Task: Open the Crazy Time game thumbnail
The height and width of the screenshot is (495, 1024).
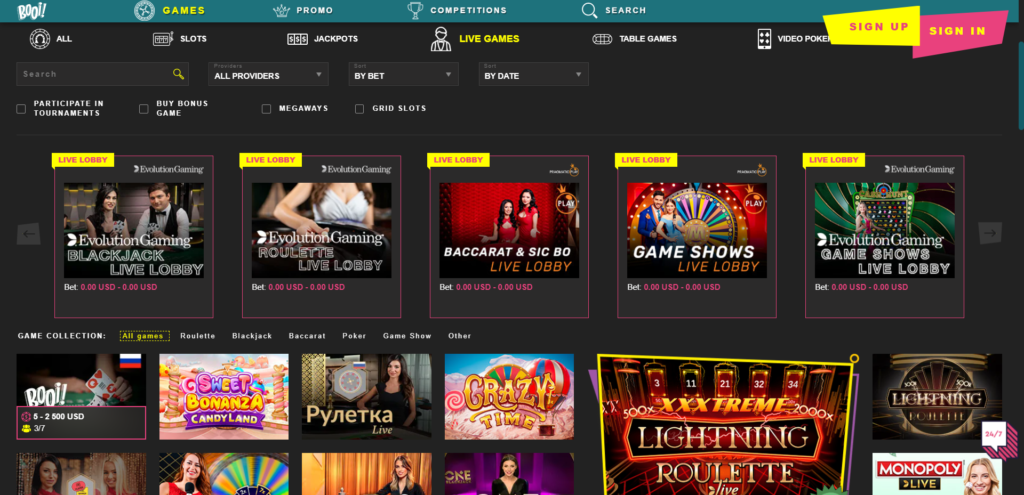Action: 509,397
